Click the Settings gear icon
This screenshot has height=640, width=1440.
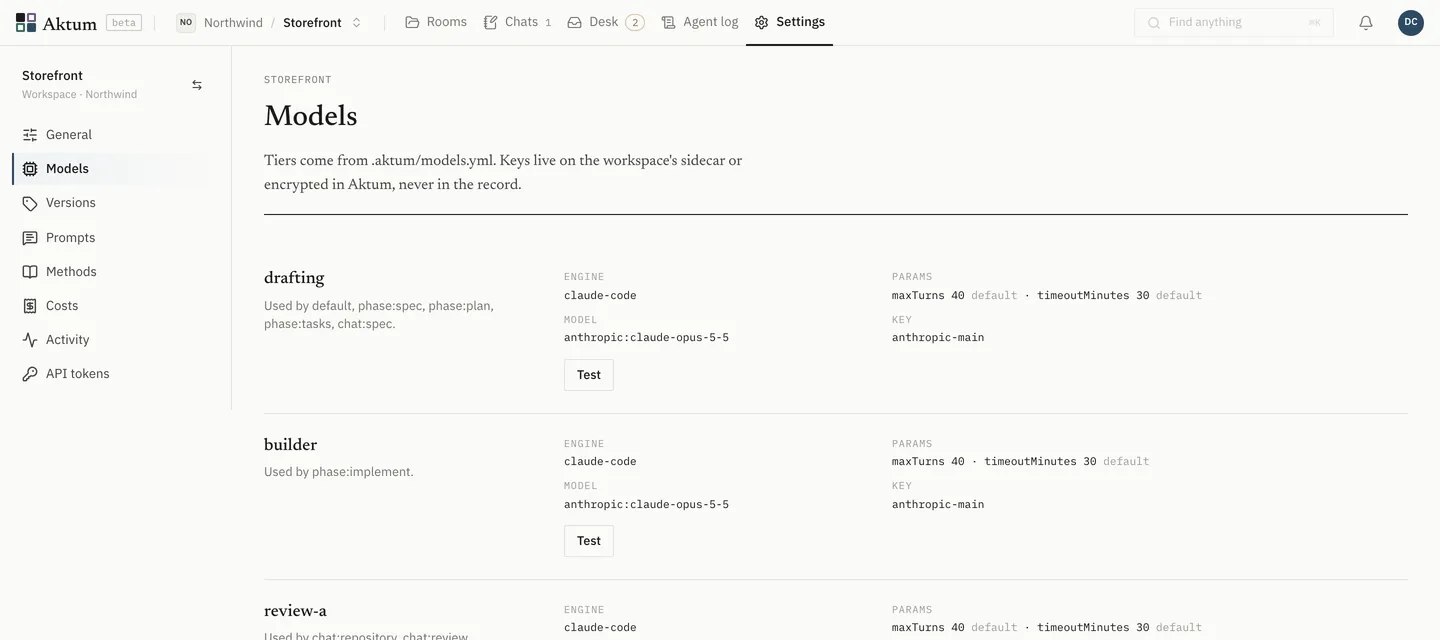tap(762, 22)
